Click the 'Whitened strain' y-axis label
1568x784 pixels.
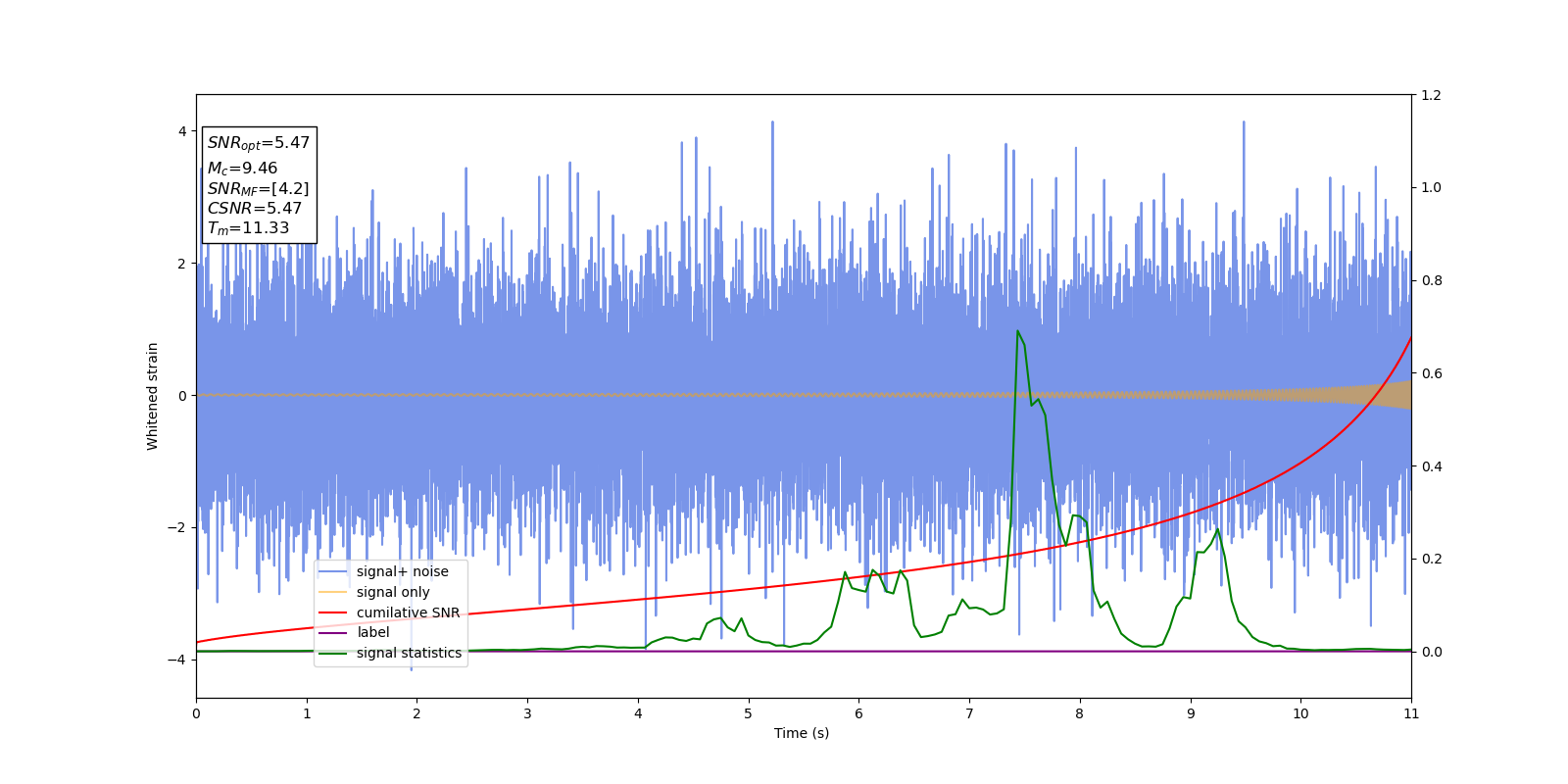click(x=153, y=396)
